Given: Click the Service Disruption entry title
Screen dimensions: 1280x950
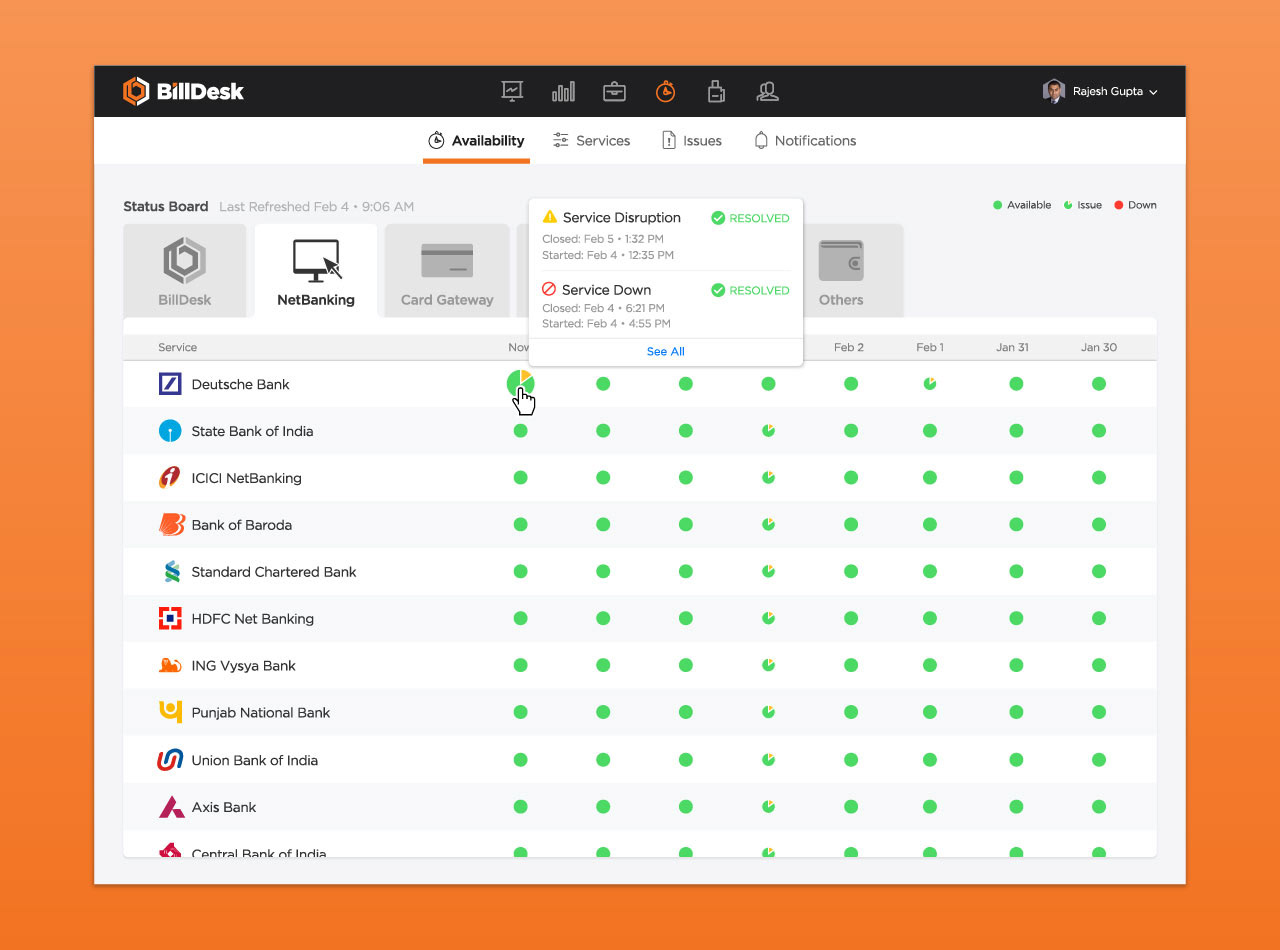Looking at the screenshot, I should pos(622,217).
